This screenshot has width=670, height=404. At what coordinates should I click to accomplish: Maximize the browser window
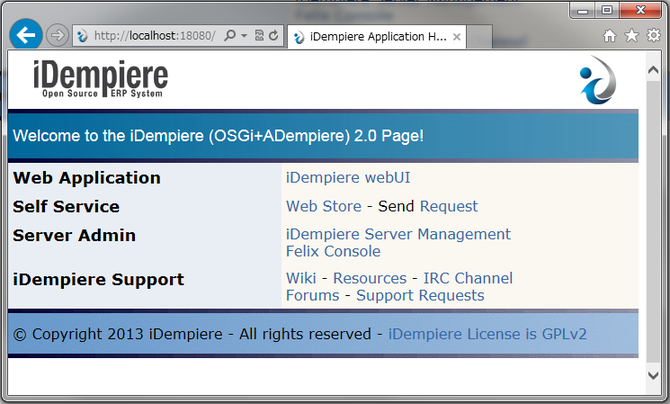(x=607, y=10)
